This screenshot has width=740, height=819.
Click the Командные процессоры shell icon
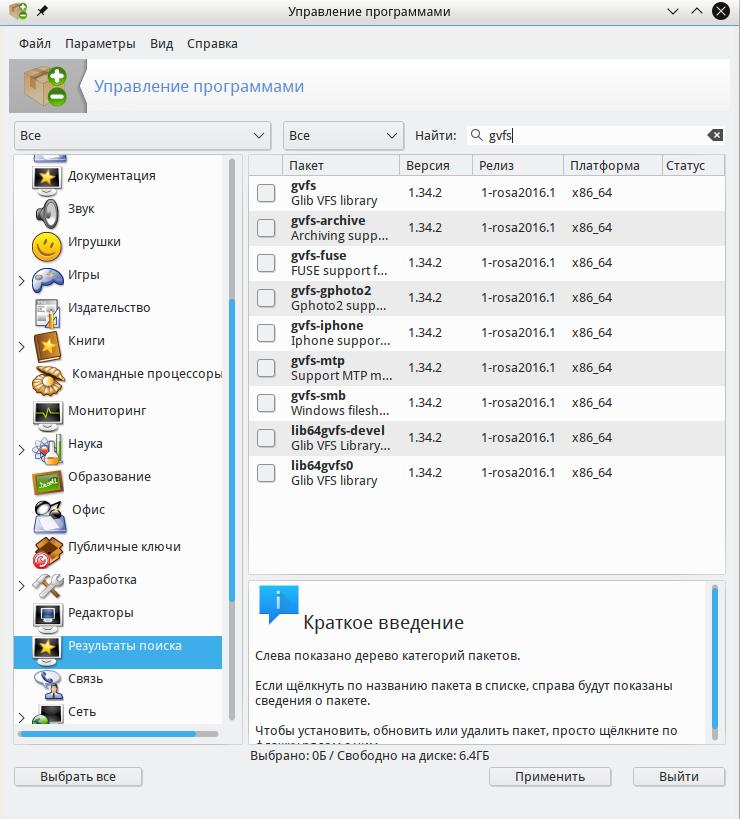[48, 380]
